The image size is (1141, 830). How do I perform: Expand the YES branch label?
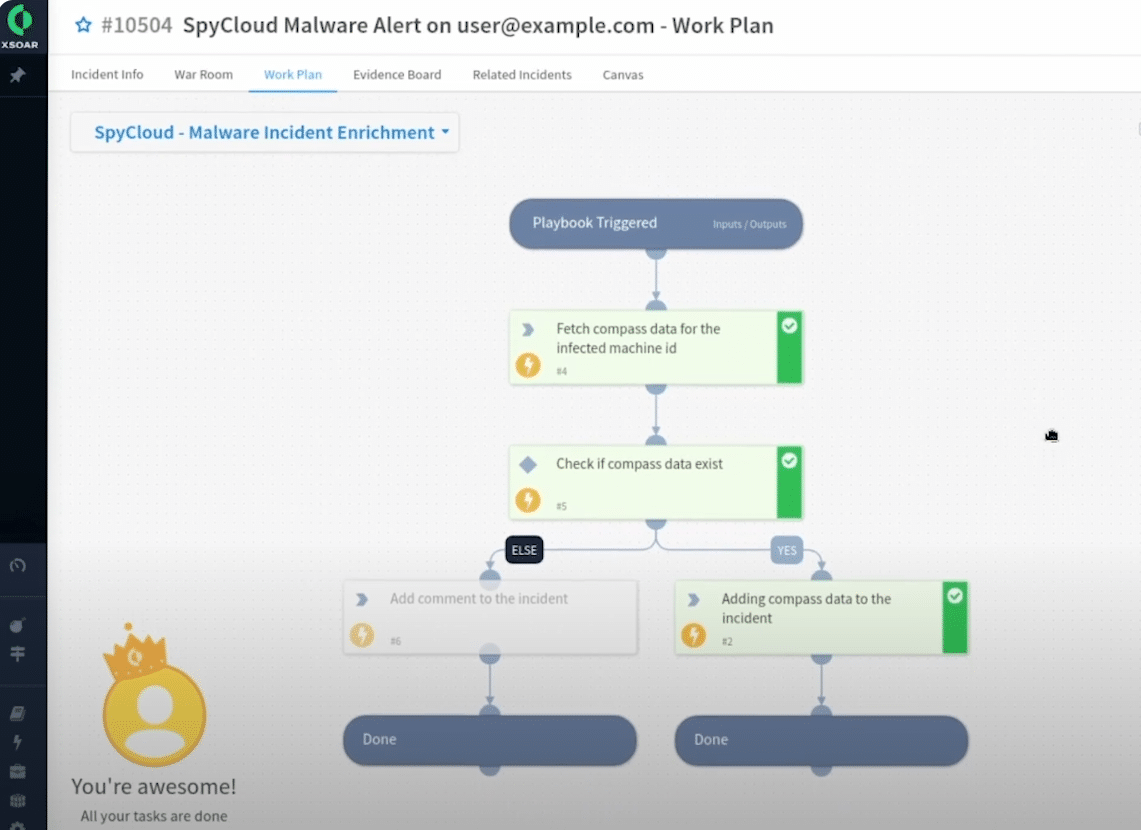coord(786,550)
